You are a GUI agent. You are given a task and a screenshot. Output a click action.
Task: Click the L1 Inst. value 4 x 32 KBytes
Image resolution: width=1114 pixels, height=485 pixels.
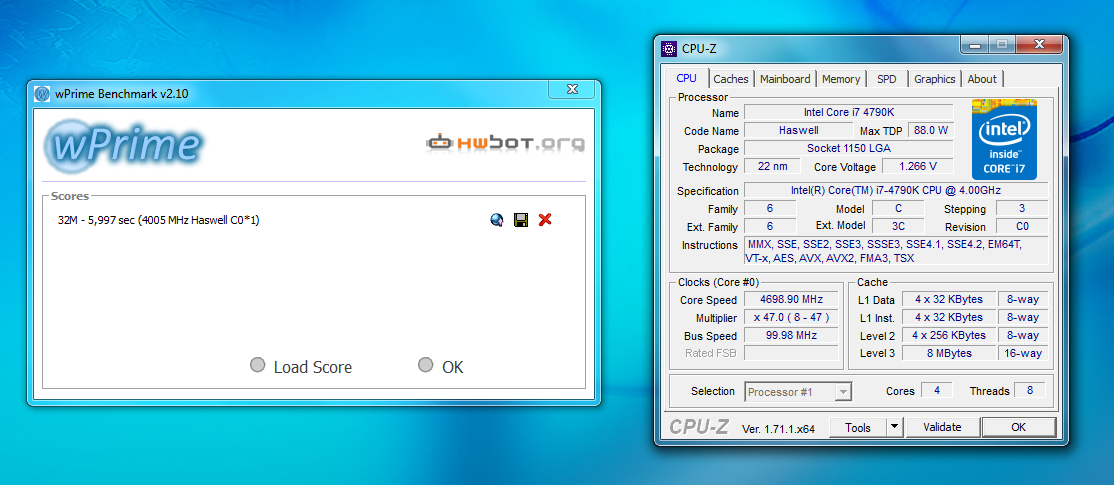coord(948,317)
